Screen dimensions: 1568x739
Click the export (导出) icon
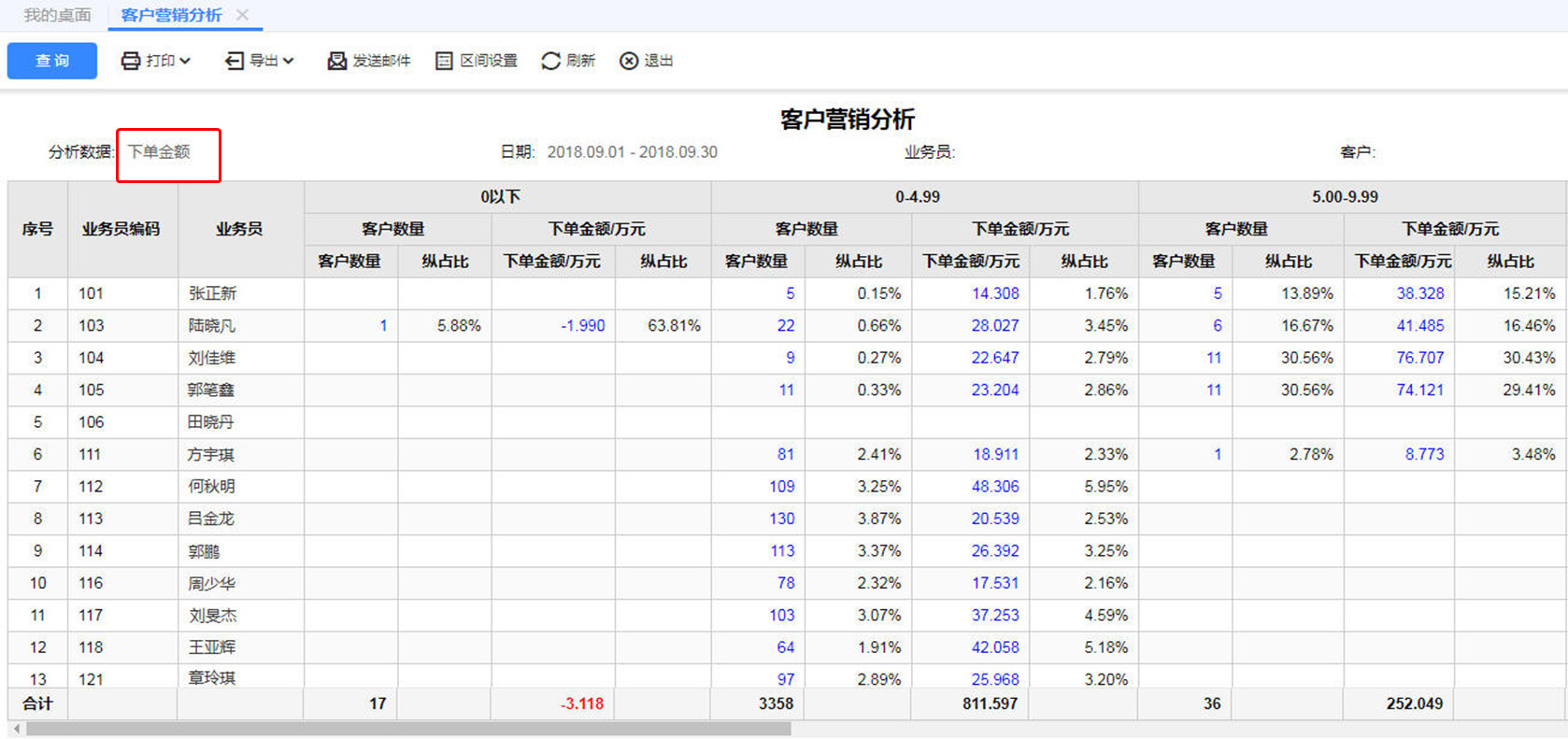click(235, 61)
